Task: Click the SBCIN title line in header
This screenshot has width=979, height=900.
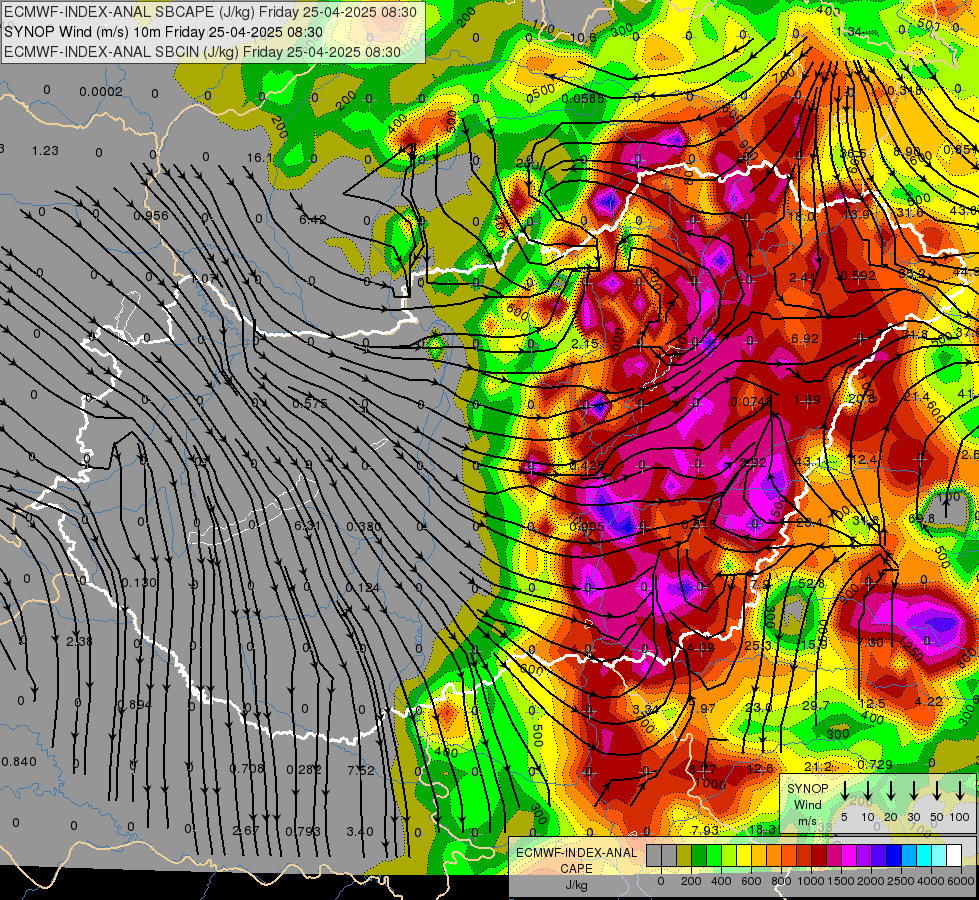Action: pyautogui.click(x=202, y=52)
